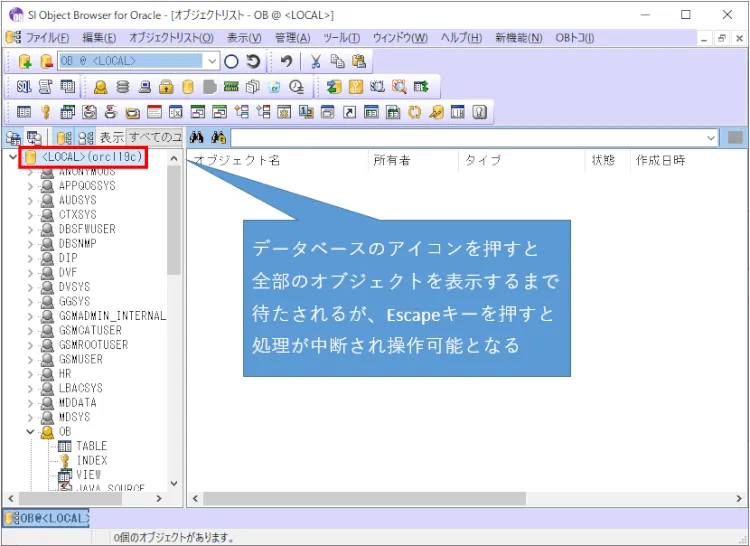Select the INDEX node under OB
The width and height of the screenshot is (750, 546).
92,460
